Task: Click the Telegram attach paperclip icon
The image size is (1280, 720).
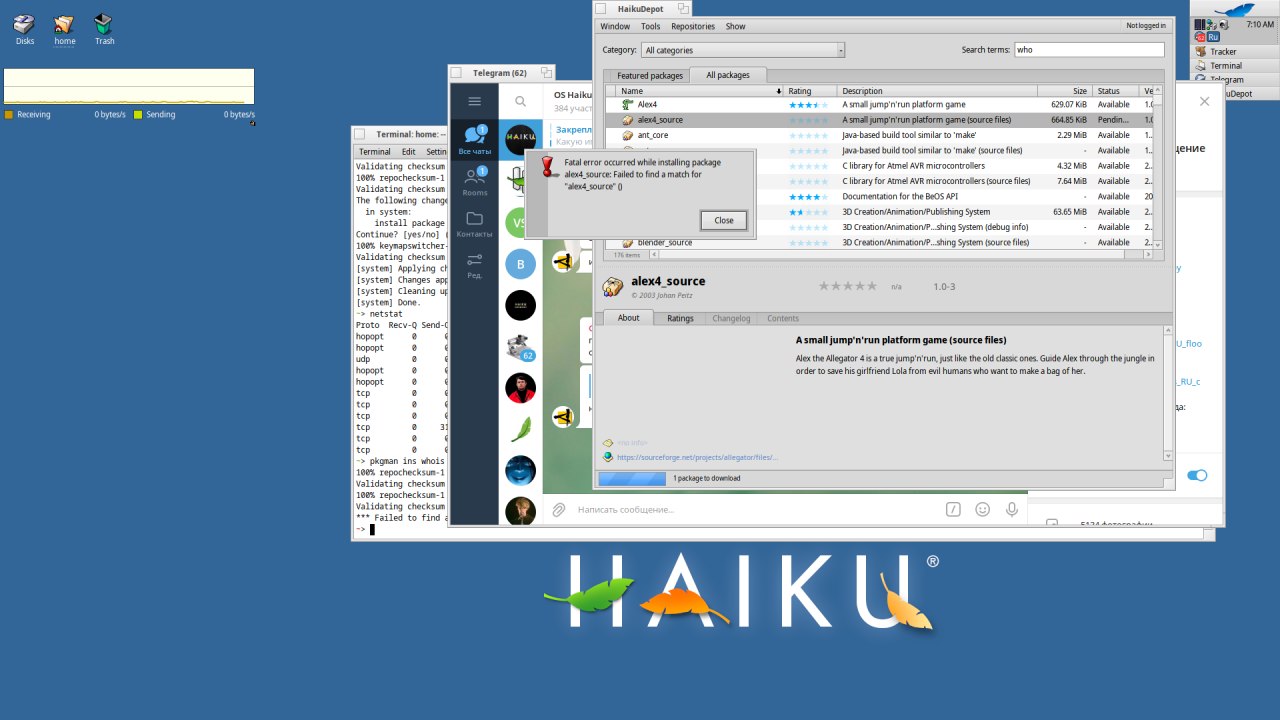Action: [x=559, y=509]
